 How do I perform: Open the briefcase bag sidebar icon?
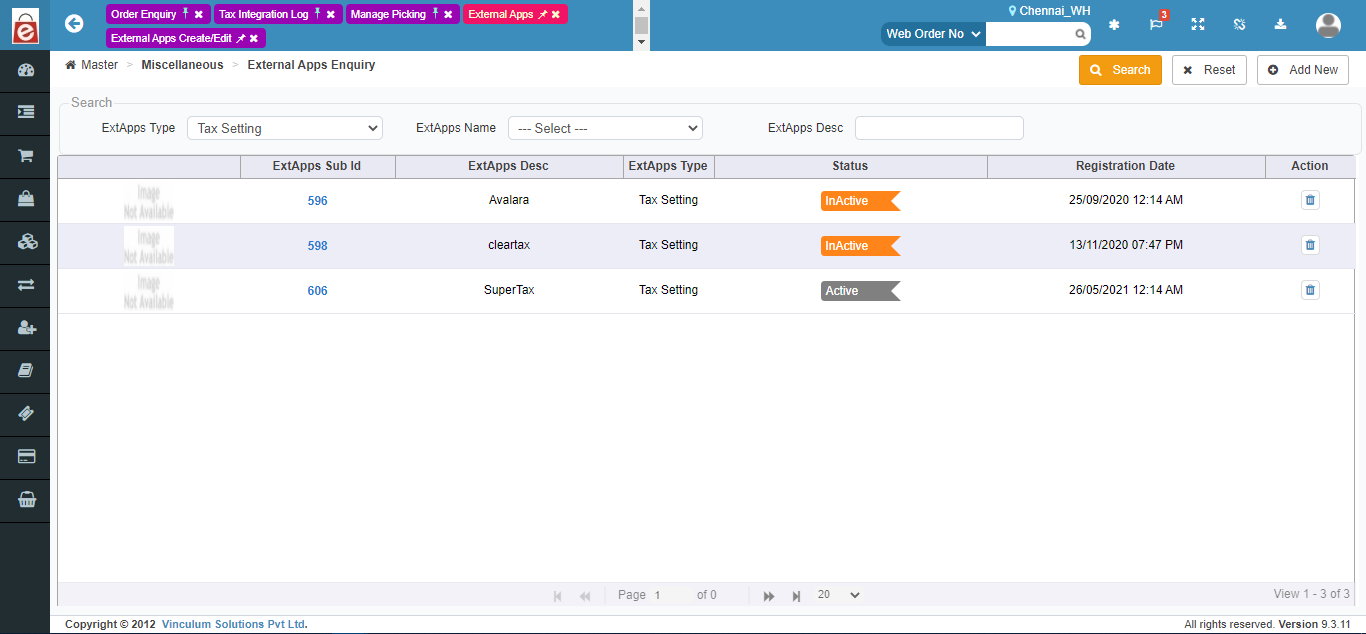tap(26, 199)
